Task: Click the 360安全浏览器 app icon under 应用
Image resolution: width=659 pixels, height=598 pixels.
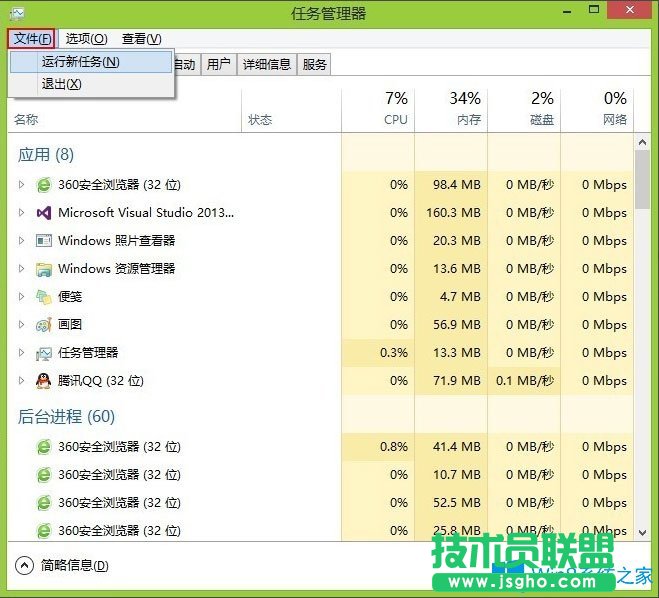Action: (x=44, y=185)
